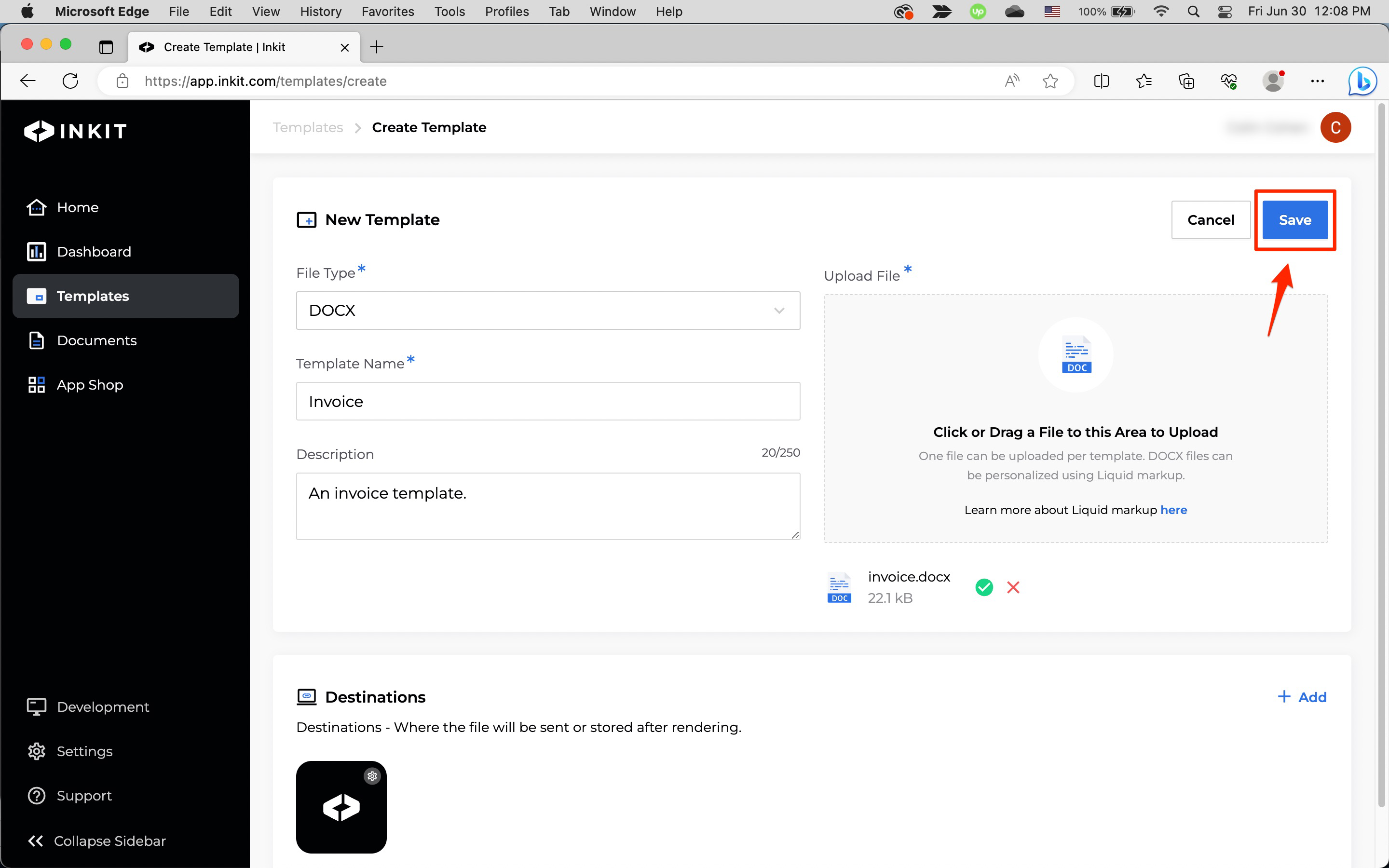
Task: Go to Documents section
Action: tap(96, 340)
